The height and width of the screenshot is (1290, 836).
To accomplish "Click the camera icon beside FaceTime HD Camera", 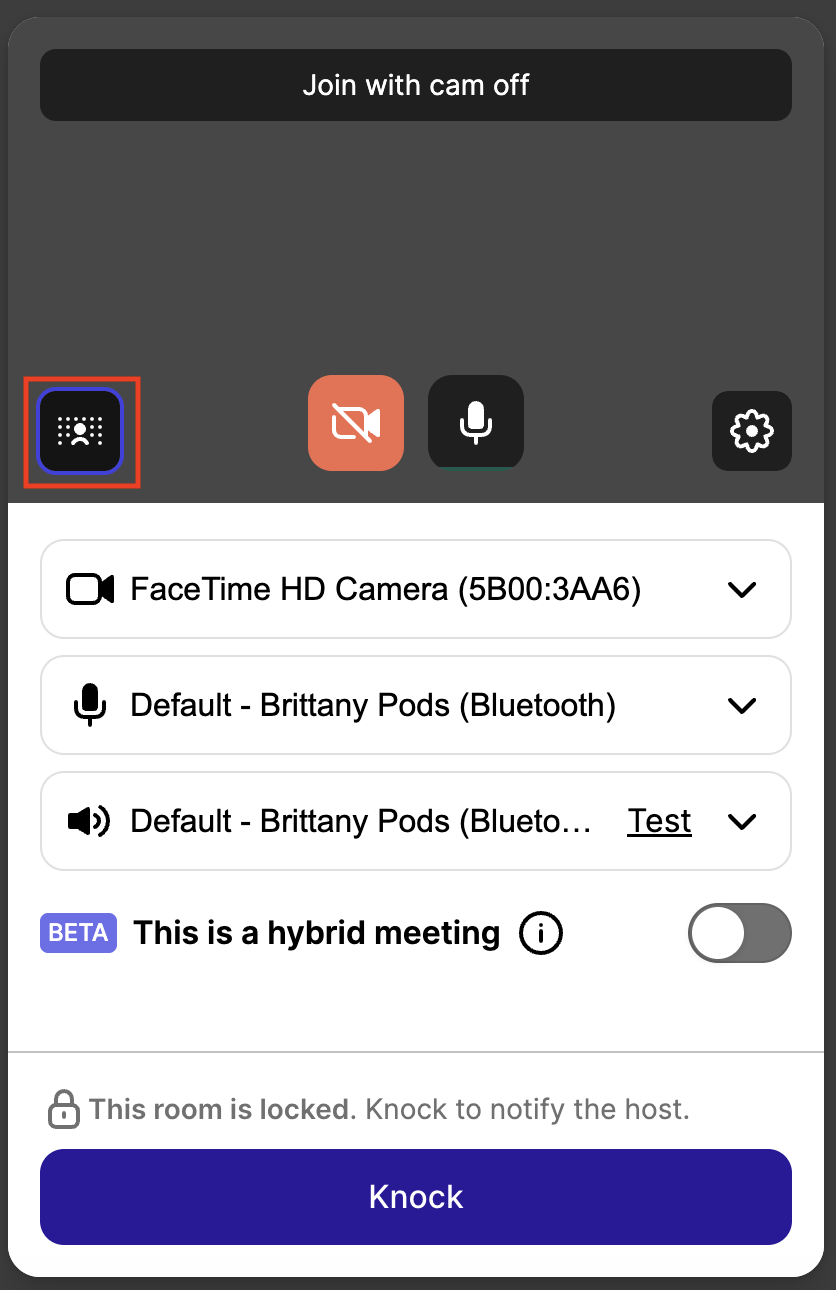I will [x=90, y=589].
